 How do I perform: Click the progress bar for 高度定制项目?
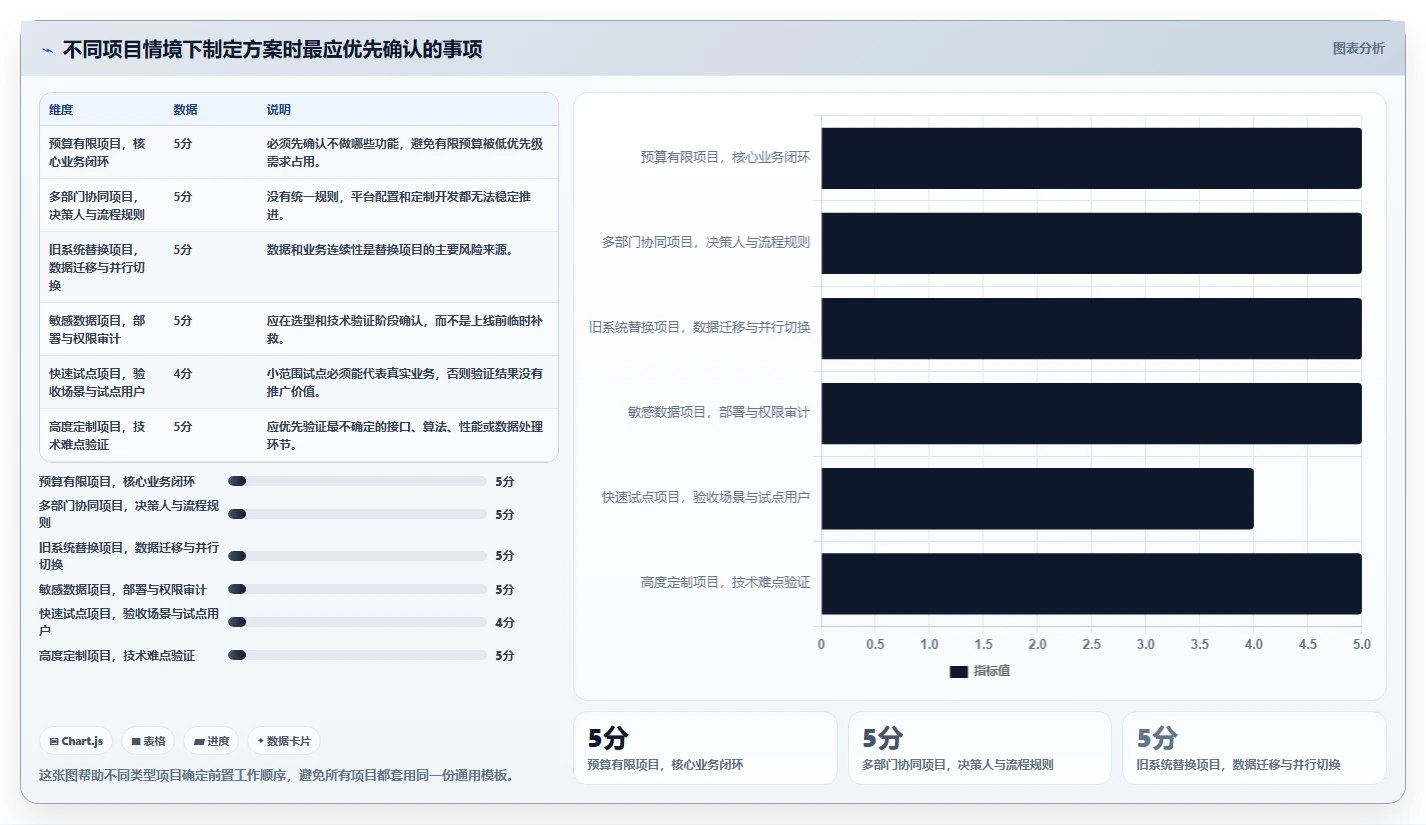click(357, 655)
